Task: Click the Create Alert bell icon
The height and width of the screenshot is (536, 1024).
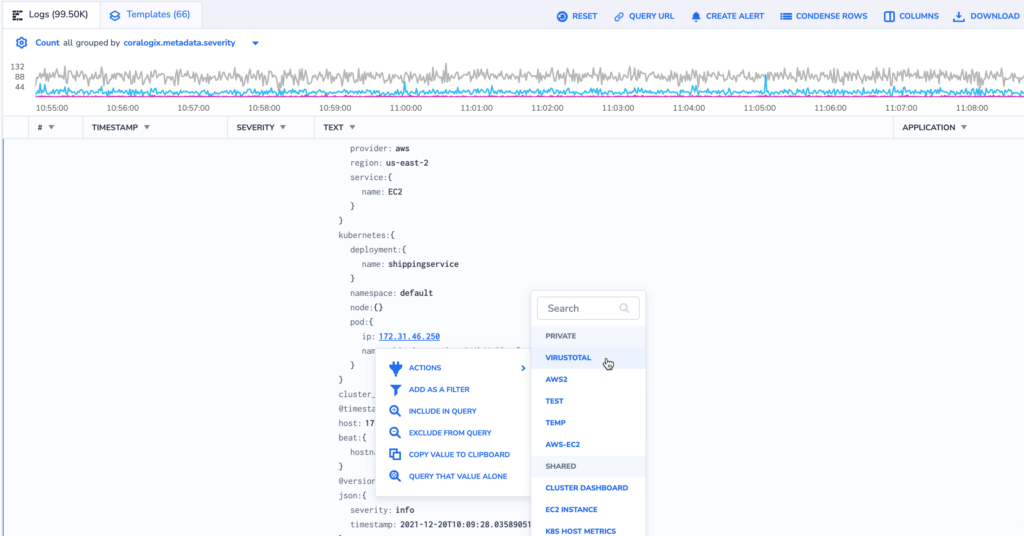Action: 696,16
